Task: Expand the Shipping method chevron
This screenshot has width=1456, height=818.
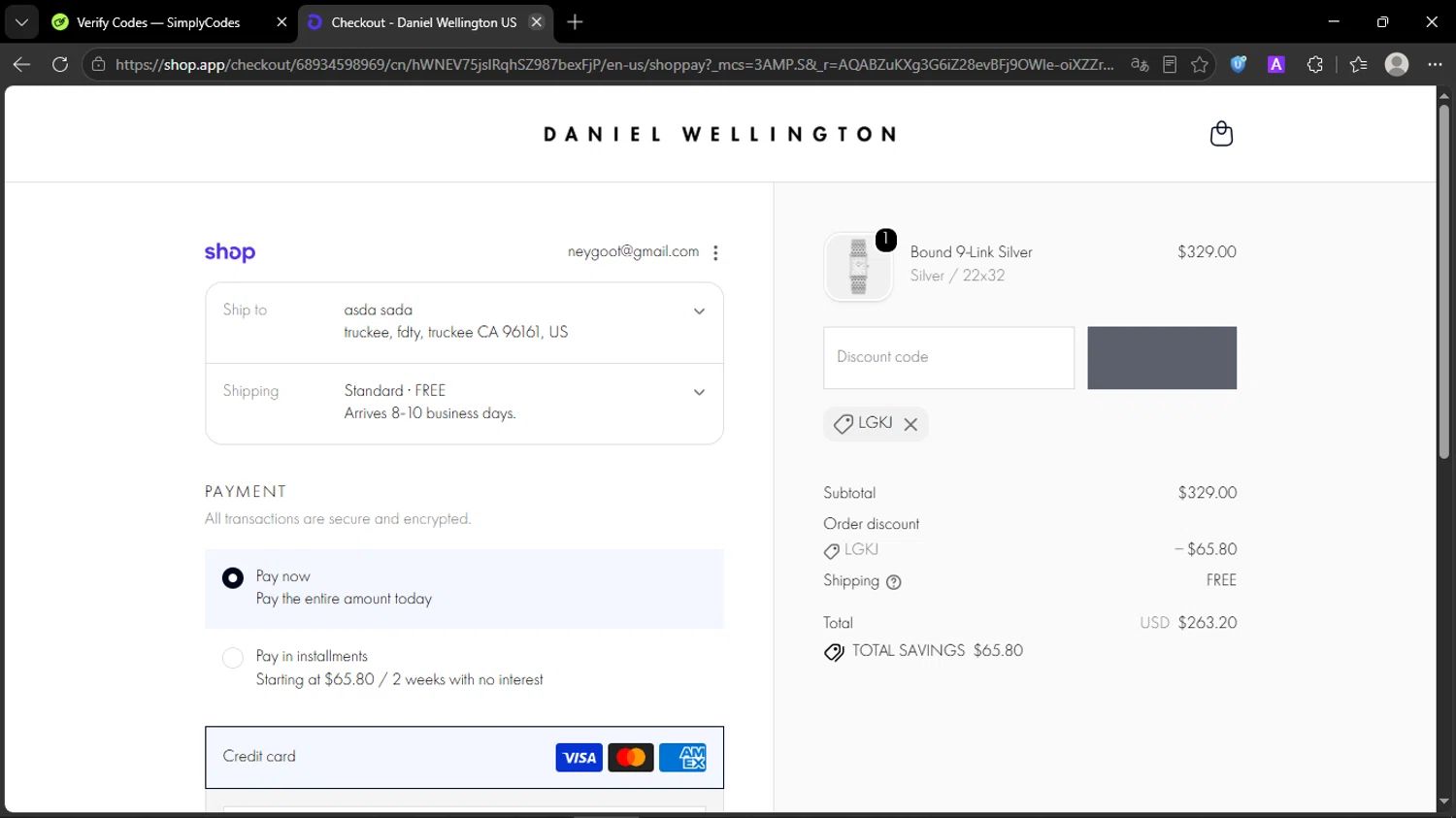Action: (699, 392)
